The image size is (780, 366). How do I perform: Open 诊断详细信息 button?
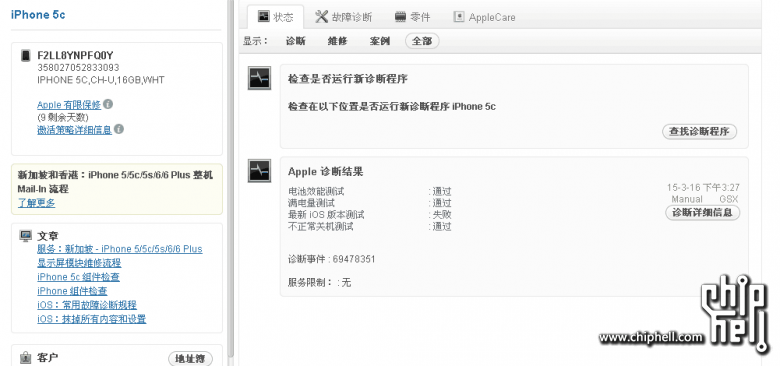[x=702, y=212]
